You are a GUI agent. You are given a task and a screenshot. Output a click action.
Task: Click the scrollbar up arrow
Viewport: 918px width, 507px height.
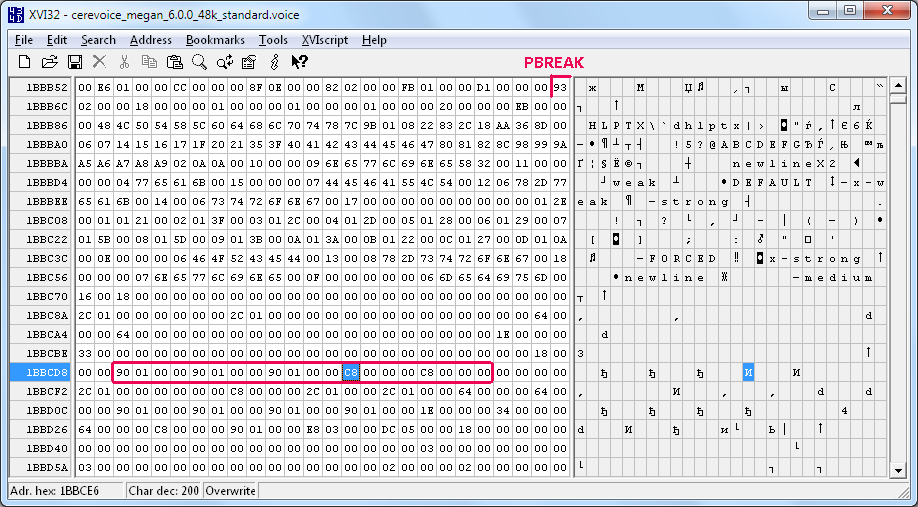click(x=898, y=86)
